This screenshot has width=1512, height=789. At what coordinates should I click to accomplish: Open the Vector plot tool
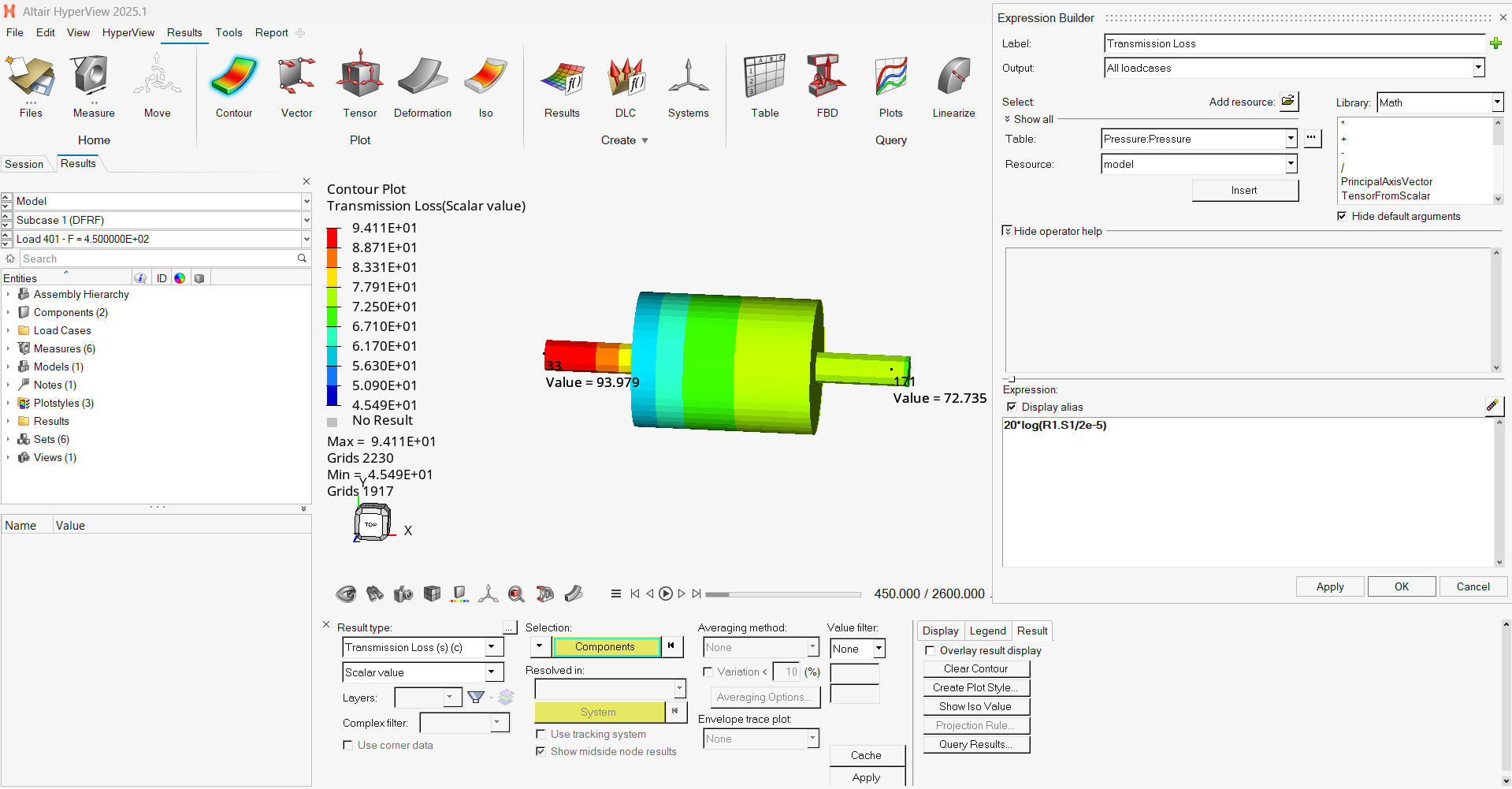coord(297,77)
